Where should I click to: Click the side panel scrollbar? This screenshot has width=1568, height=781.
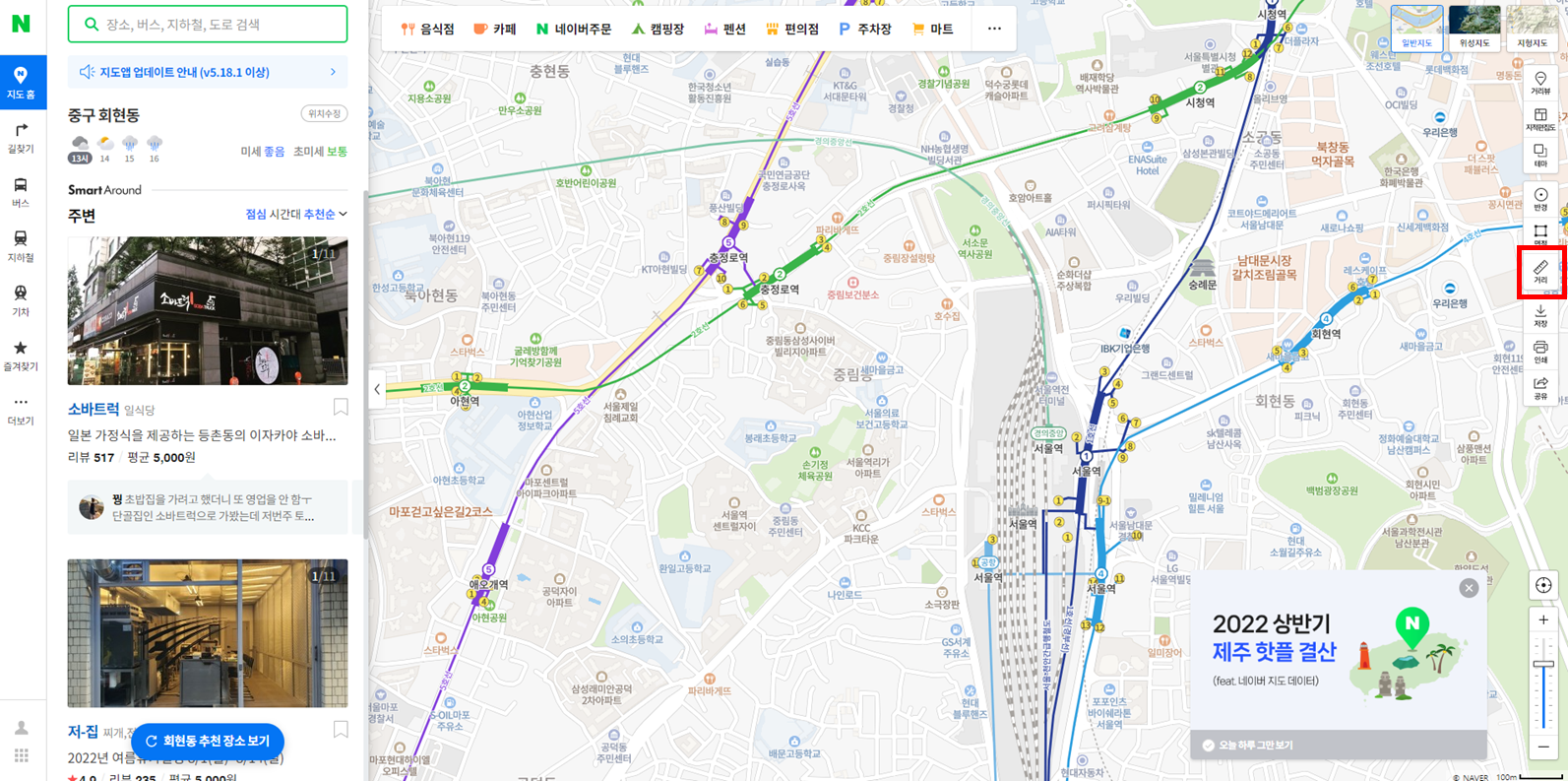point(366,364)
